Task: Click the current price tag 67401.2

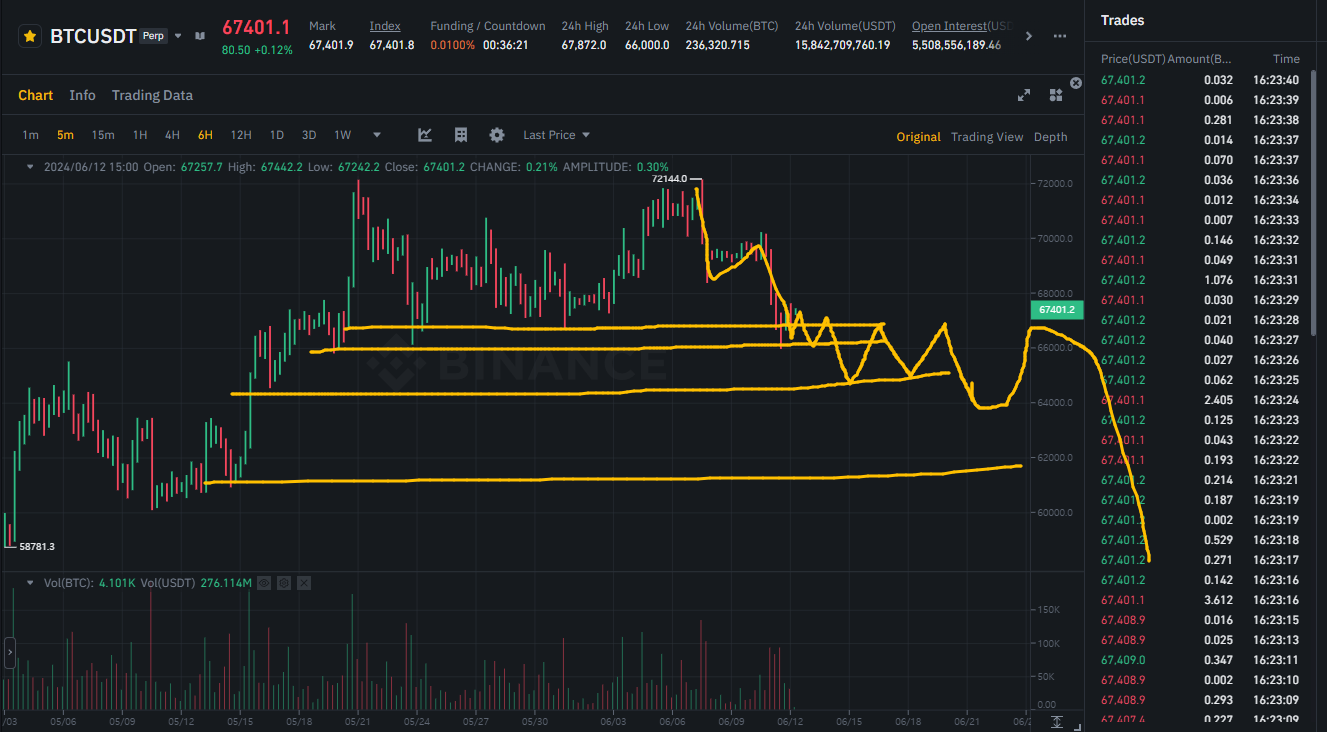Action: click(x=1057, y=310)
